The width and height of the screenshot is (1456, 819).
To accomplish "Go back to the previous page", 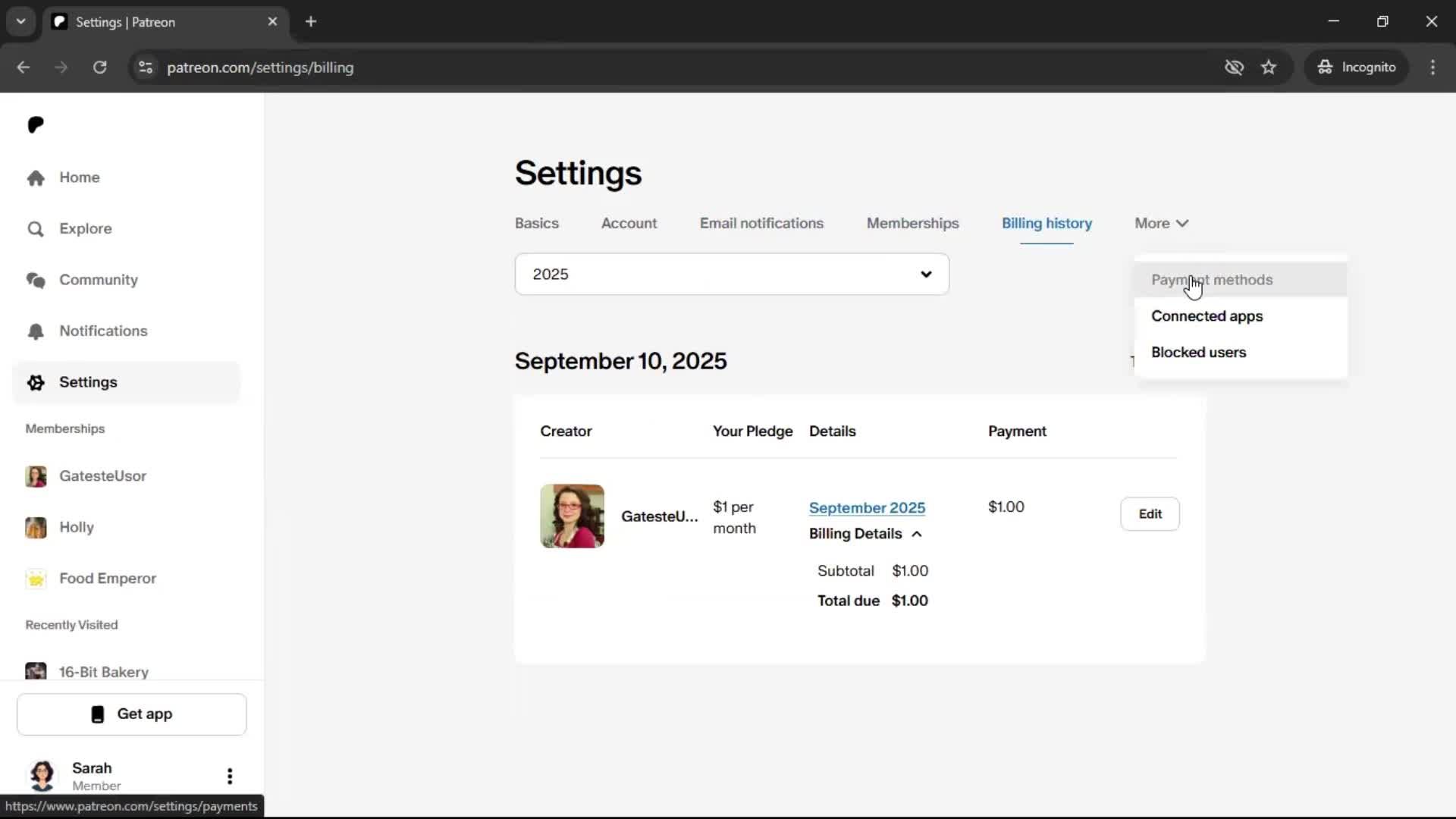I will coord(24,67).
